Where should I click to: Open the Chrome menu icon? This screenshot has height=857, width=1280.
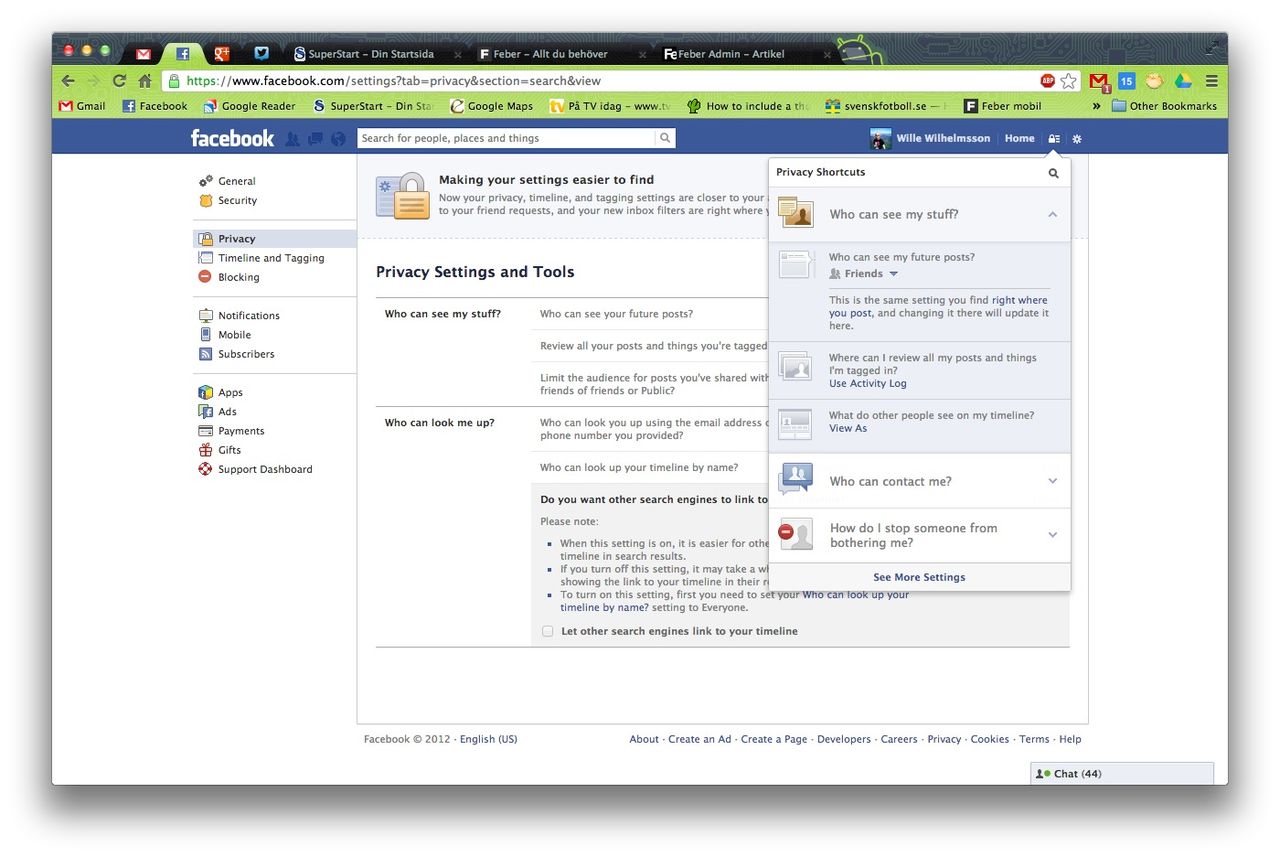tap(1211, 81)
